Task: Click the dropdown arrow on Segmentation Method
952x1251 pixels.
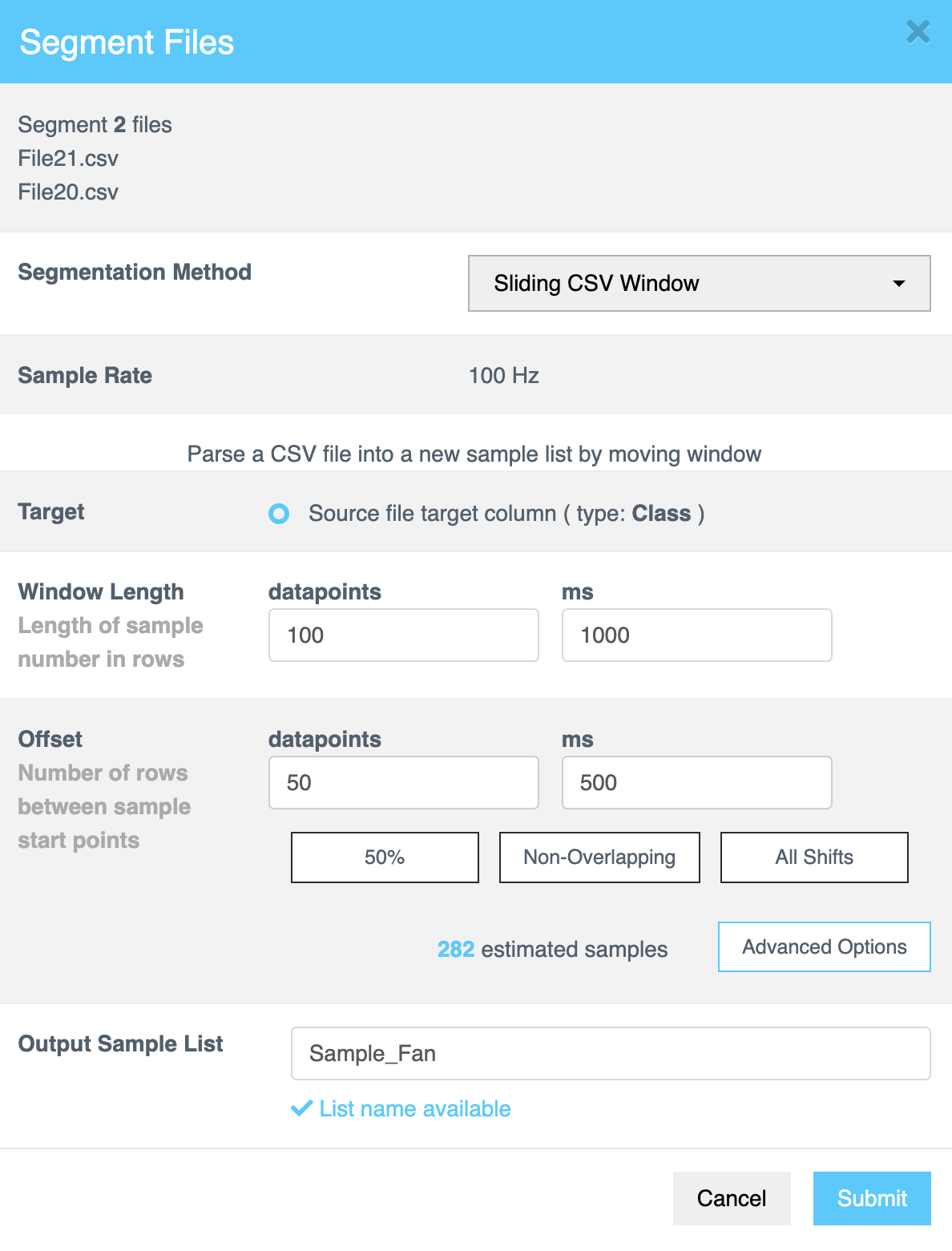Action: pyautogui.click(x=899, y=284)
